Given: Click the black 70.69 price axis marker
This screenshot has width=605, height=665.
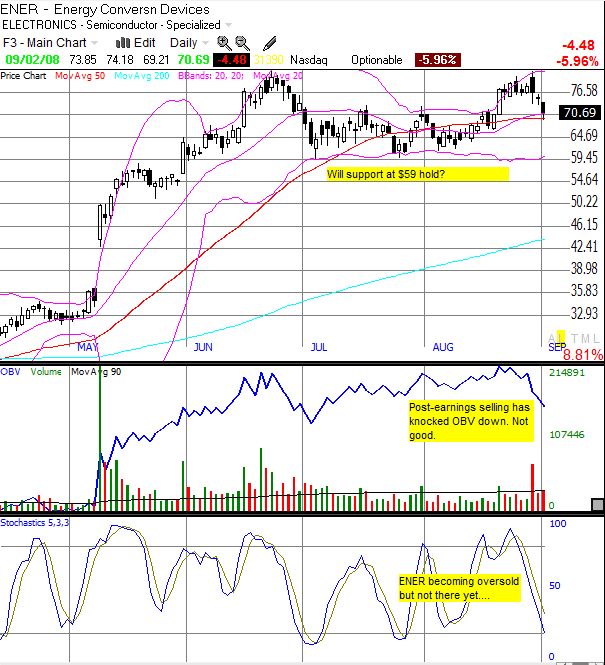Looking at the screenshot, I should click(580, 112).
